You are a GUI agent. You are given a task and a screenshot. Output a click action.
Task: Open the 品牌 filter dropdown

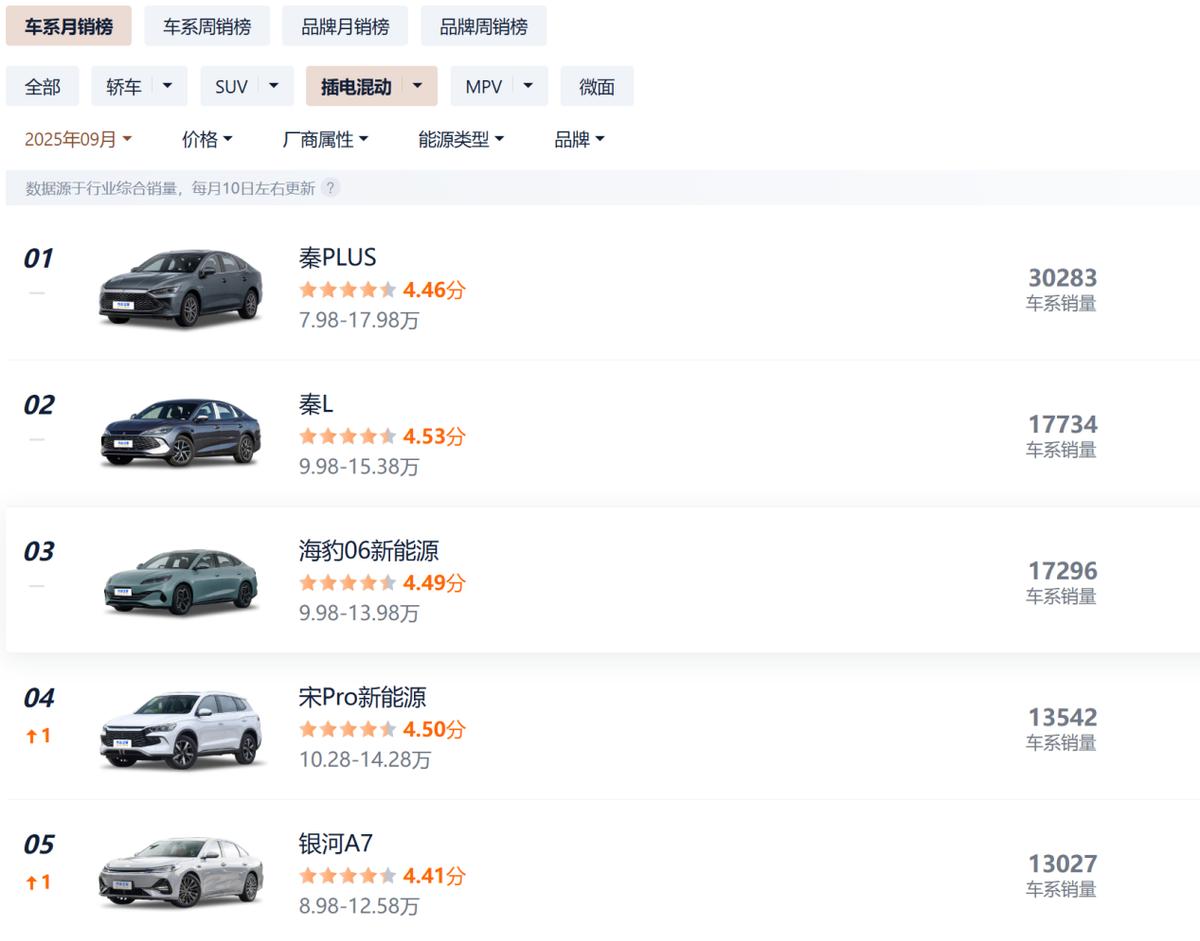pyautogui.click(x=579, y=140)
